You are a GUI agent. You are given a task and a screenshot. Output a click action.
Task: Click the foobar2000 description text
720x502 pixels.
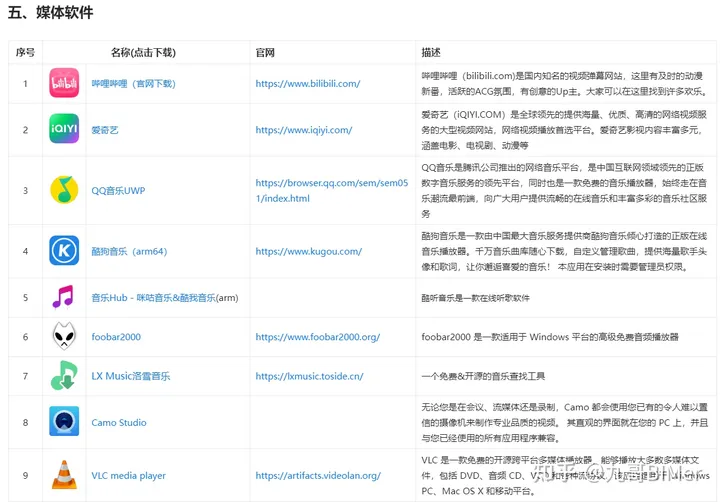[550, 337]
